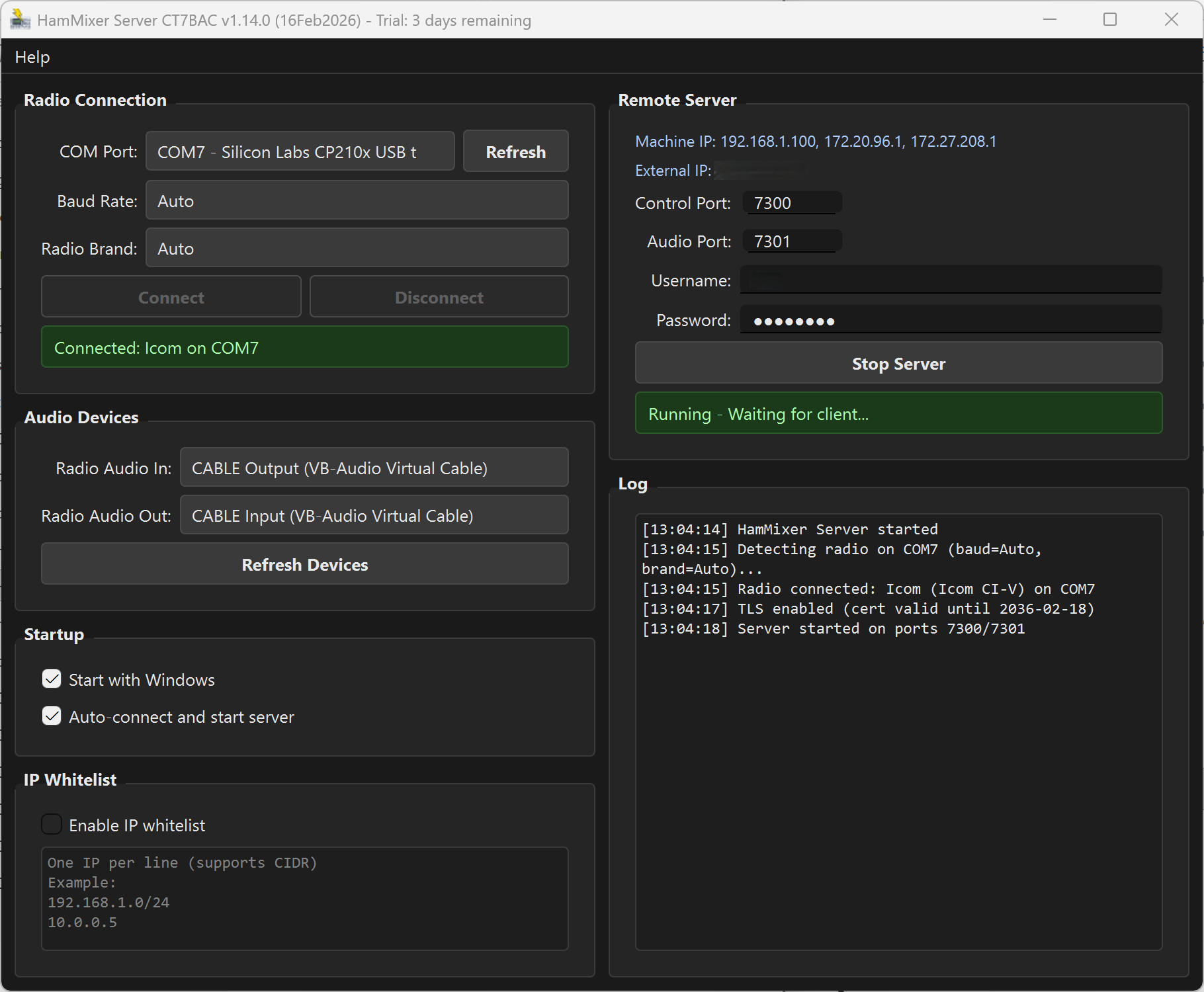This screenshot has height=992, width=1204.
Task: Select the Audio Port field
Action: (791, 241)
